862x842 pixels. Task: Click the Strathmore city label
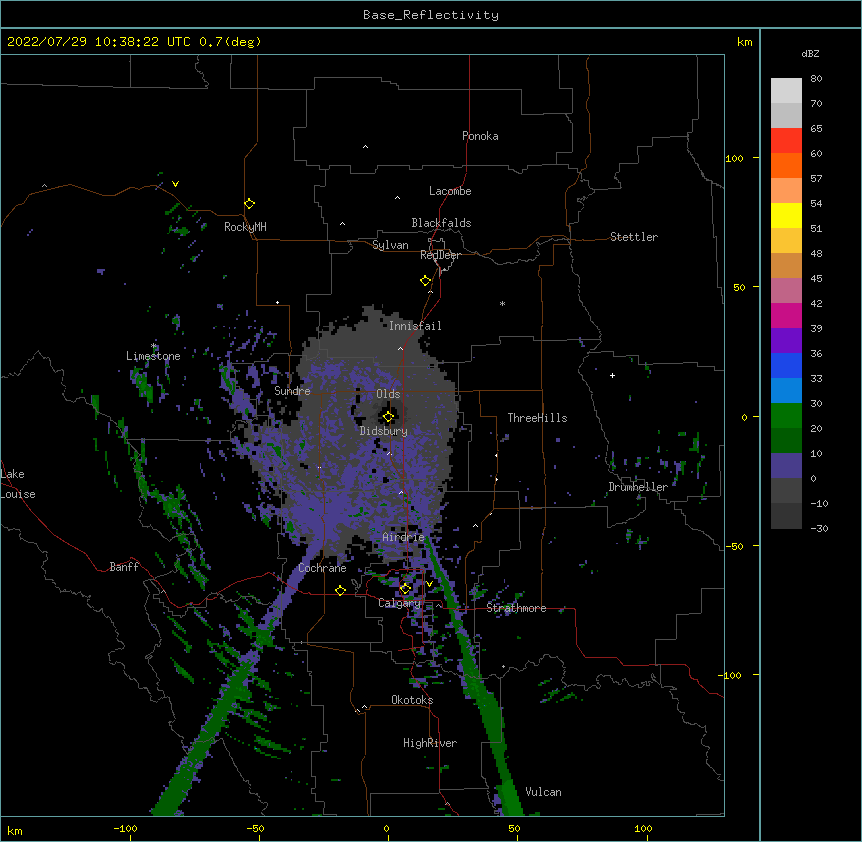516,608
